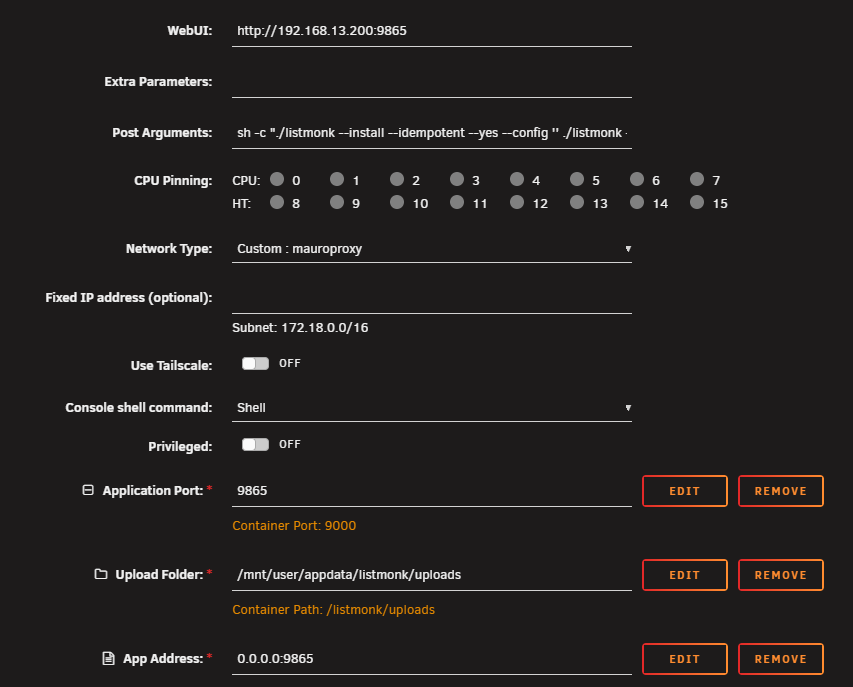
Task: Click the CPU Pinning label
Action: pos(173,181)
